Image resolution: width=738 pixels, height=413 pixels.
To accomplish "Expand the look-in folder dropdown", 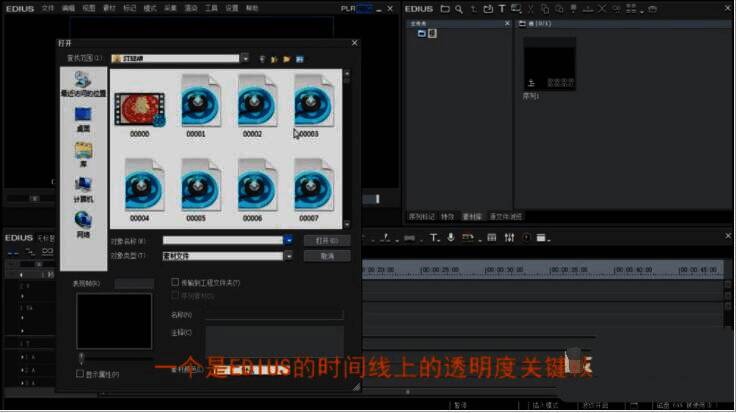I will (x=245, y=58).
